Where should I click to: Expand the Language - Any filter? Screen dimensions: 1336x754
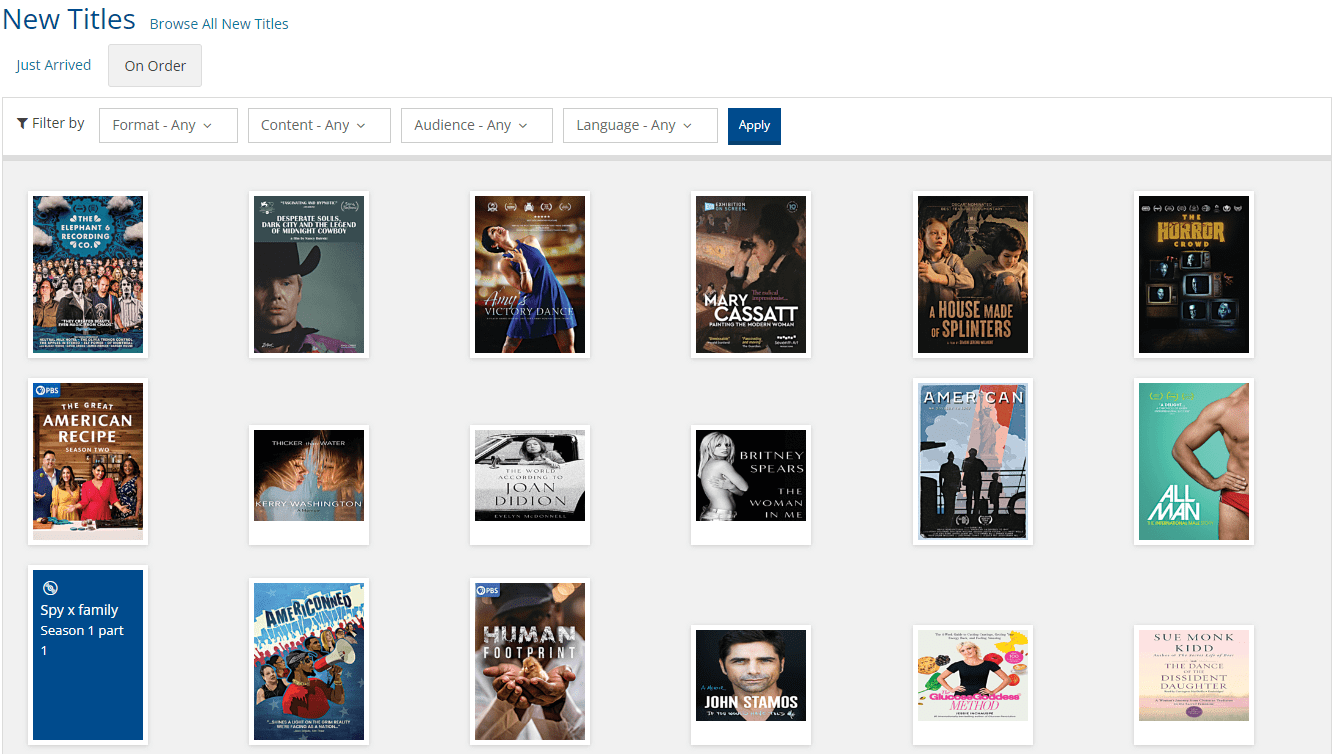point(640,125)
